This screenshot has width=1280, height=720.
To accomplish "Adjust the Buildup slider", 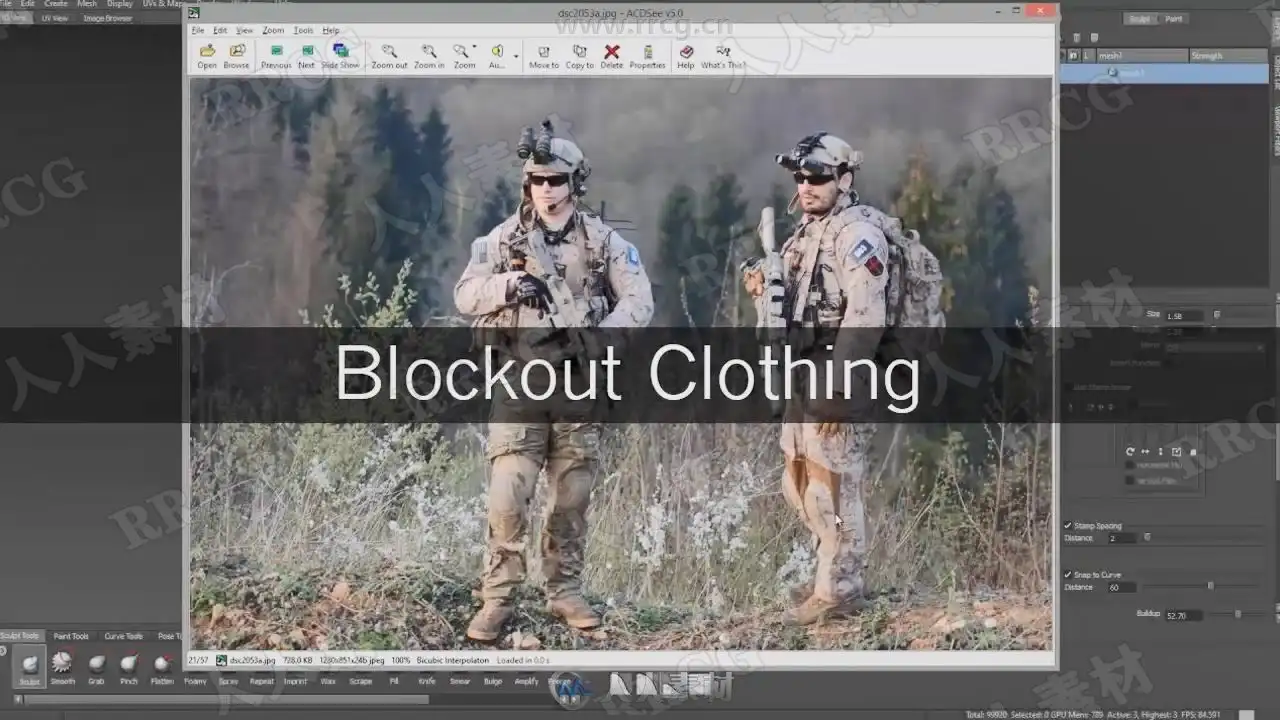I will pyautogui.click(x=1237, y=614).
